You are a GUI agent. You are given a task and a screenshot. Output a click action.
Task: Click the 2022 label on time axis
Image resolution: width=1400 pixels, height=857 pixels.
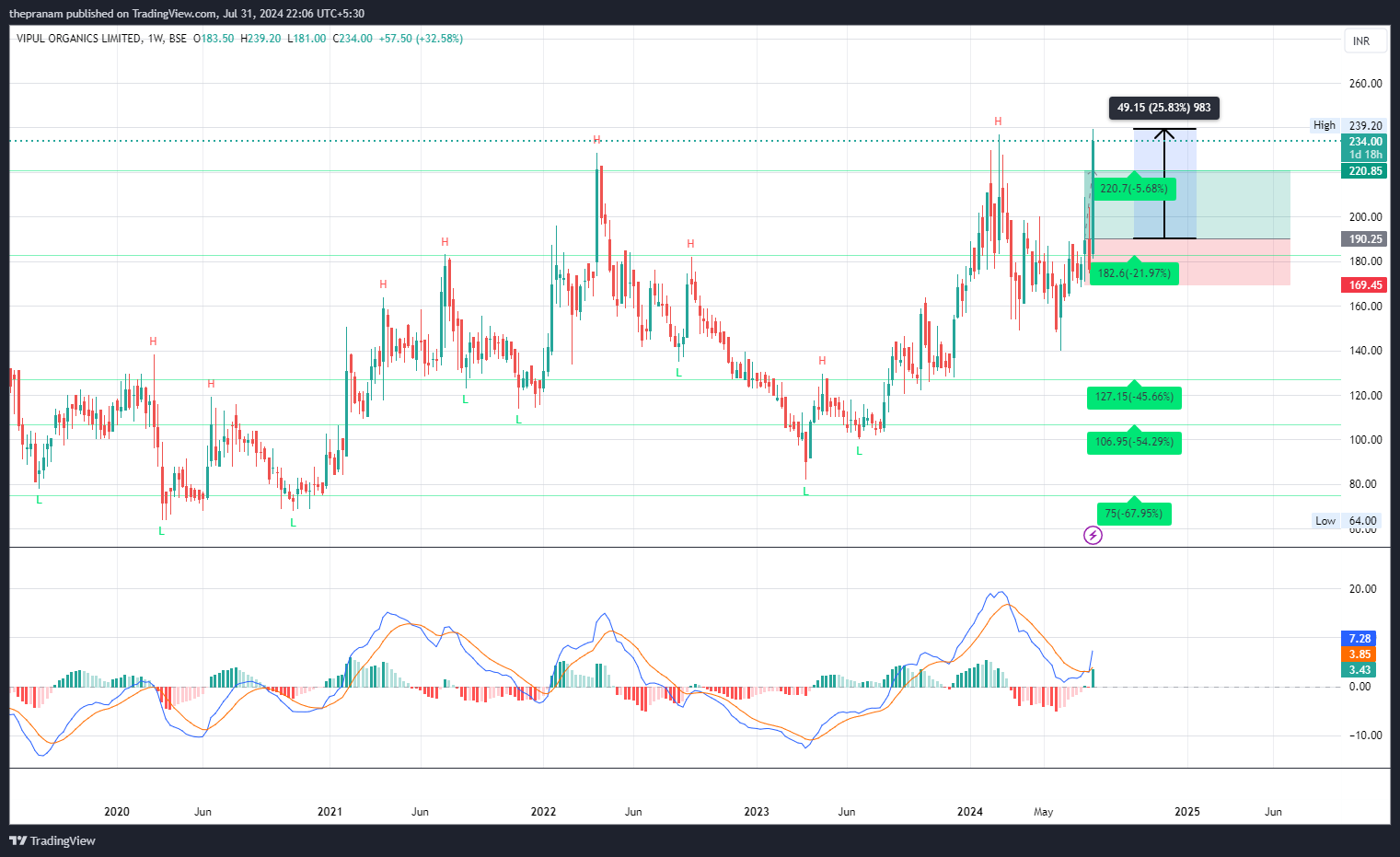(x=543, y=812)
